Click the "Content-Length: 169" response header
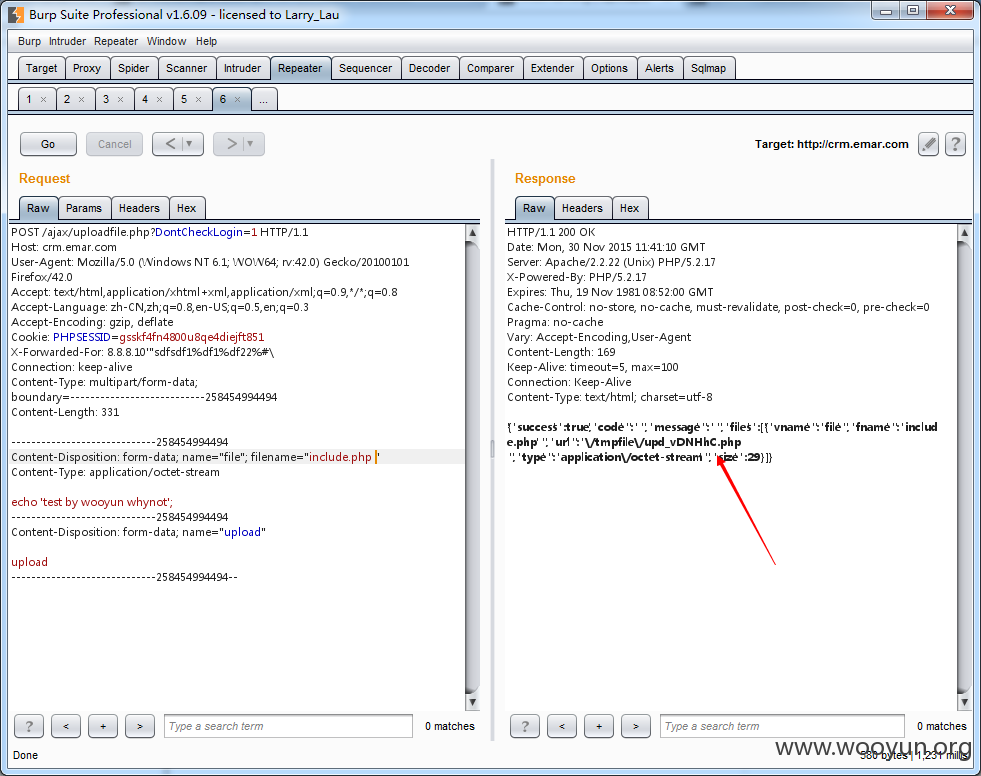Viewport: 981px width, 776px height. pyautogui.click(x=561, y=352)
